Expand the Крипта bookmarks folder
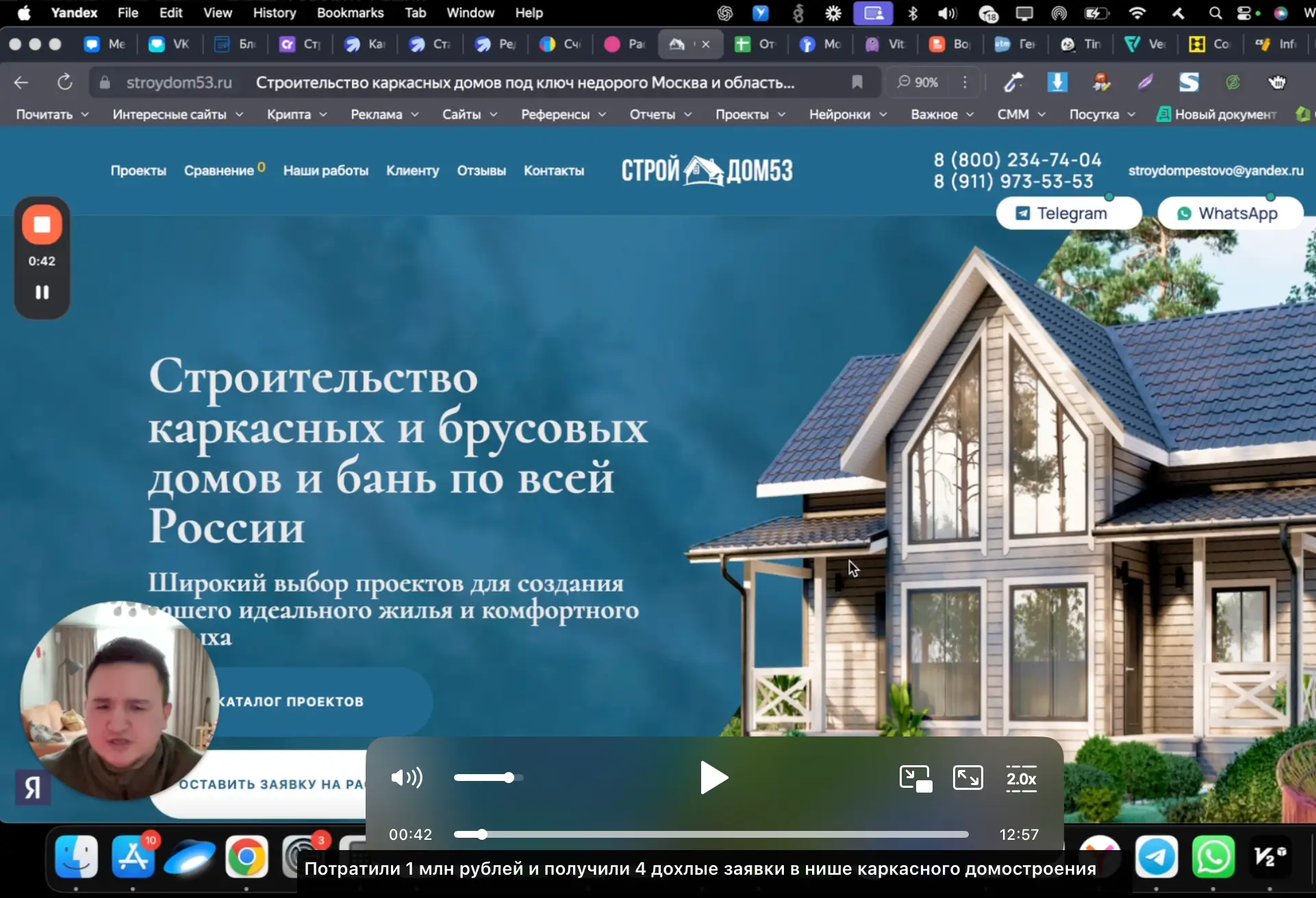Screen dimensions: 1316x898 (296, 114)
